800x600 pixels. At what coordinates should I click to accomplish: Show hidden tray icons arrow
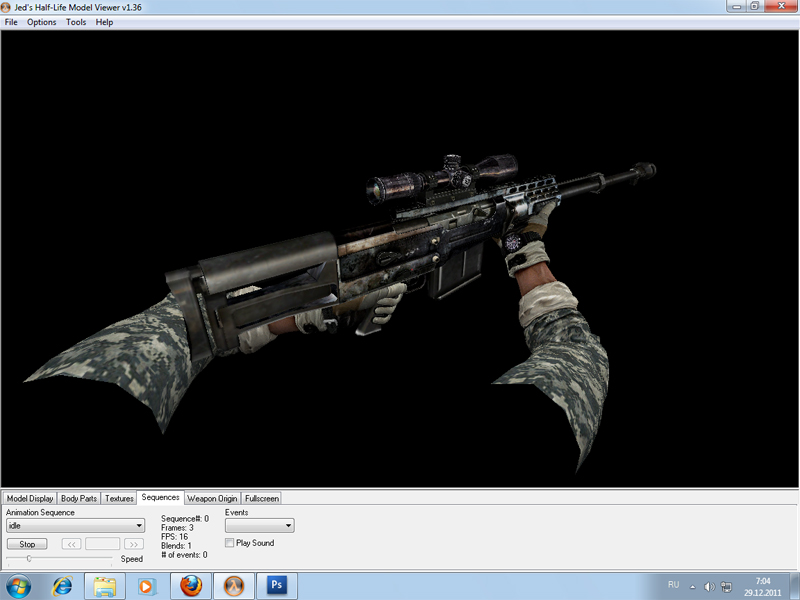tap(692, 587)
